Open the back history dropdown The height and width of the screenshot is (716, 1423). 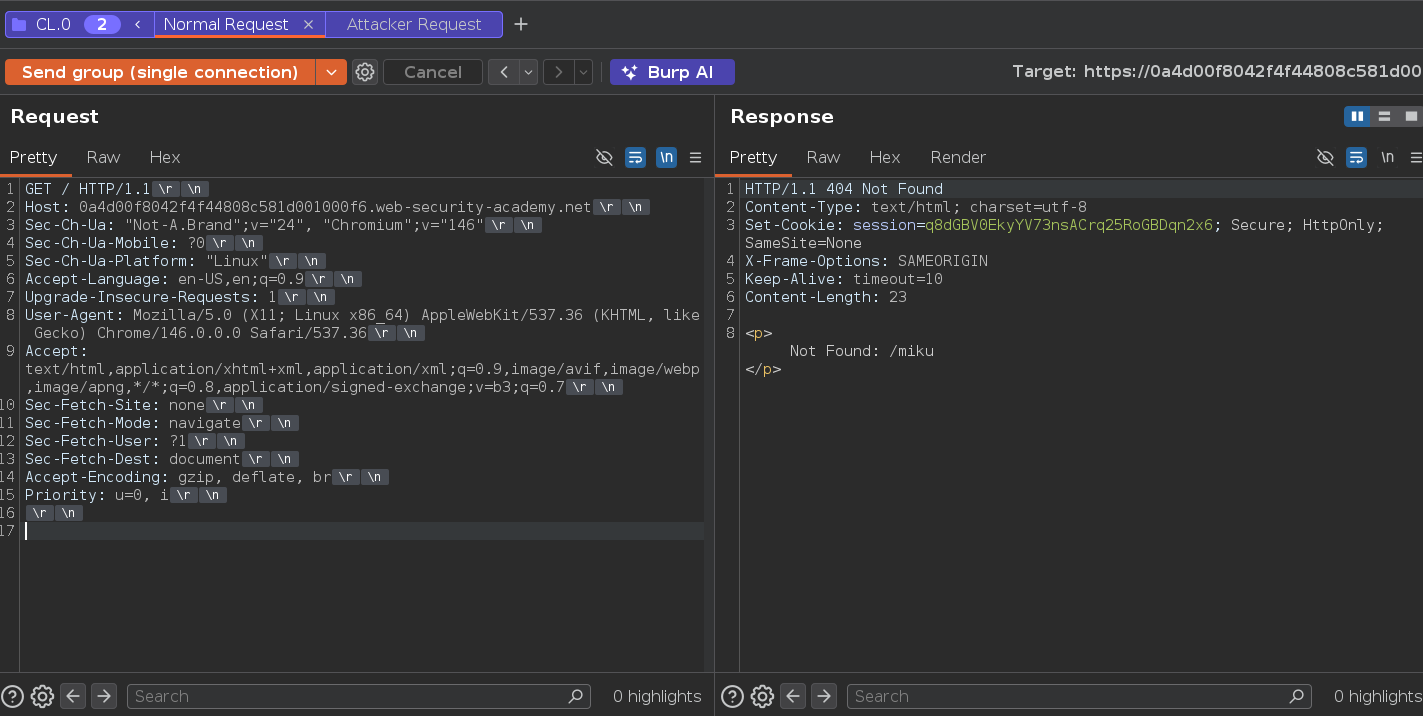(x=528, y=72)
